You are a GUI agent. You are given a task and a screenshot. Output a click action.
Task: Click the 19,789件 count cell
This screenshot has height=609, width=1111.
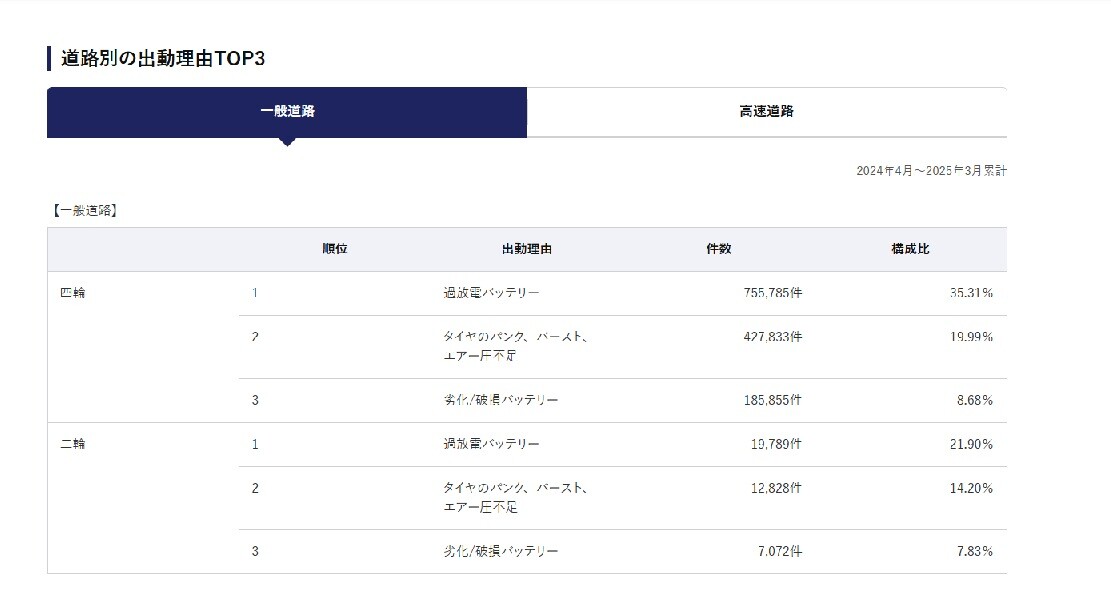[776, 444]
